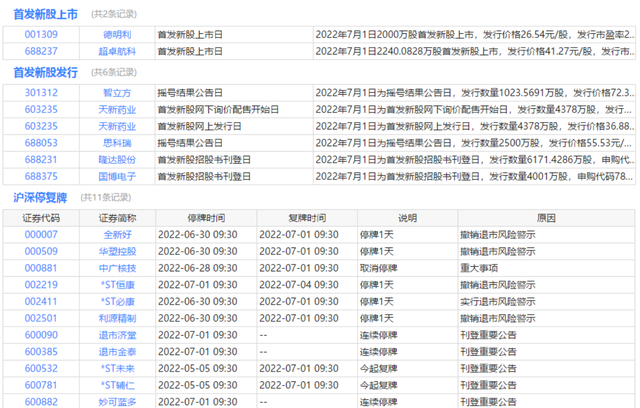
Task: Open stock code 301312 link
Action: 41,93
